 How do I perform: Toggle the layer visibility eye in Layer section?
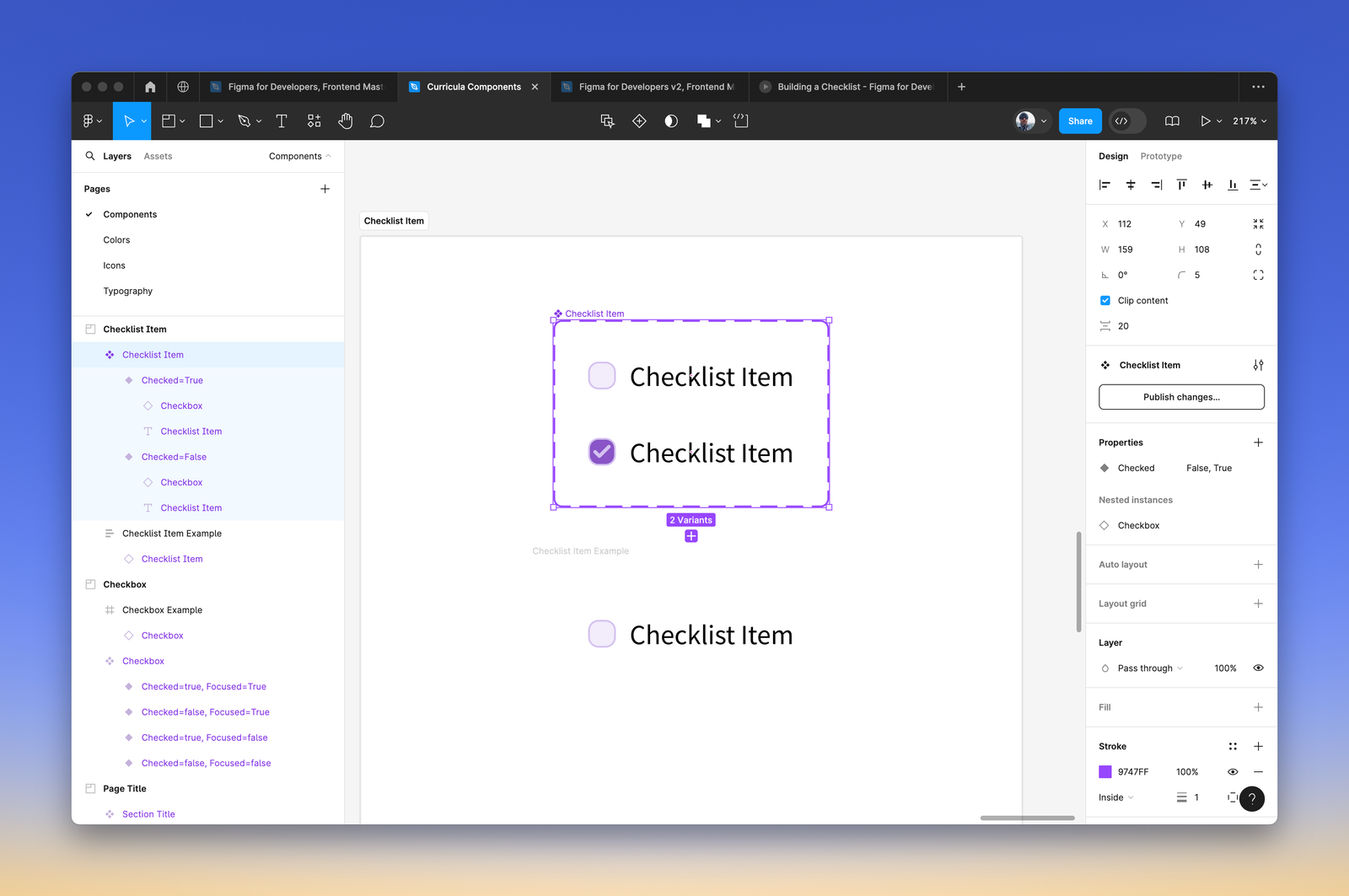pyautogui.click(x=1258, y=668)
